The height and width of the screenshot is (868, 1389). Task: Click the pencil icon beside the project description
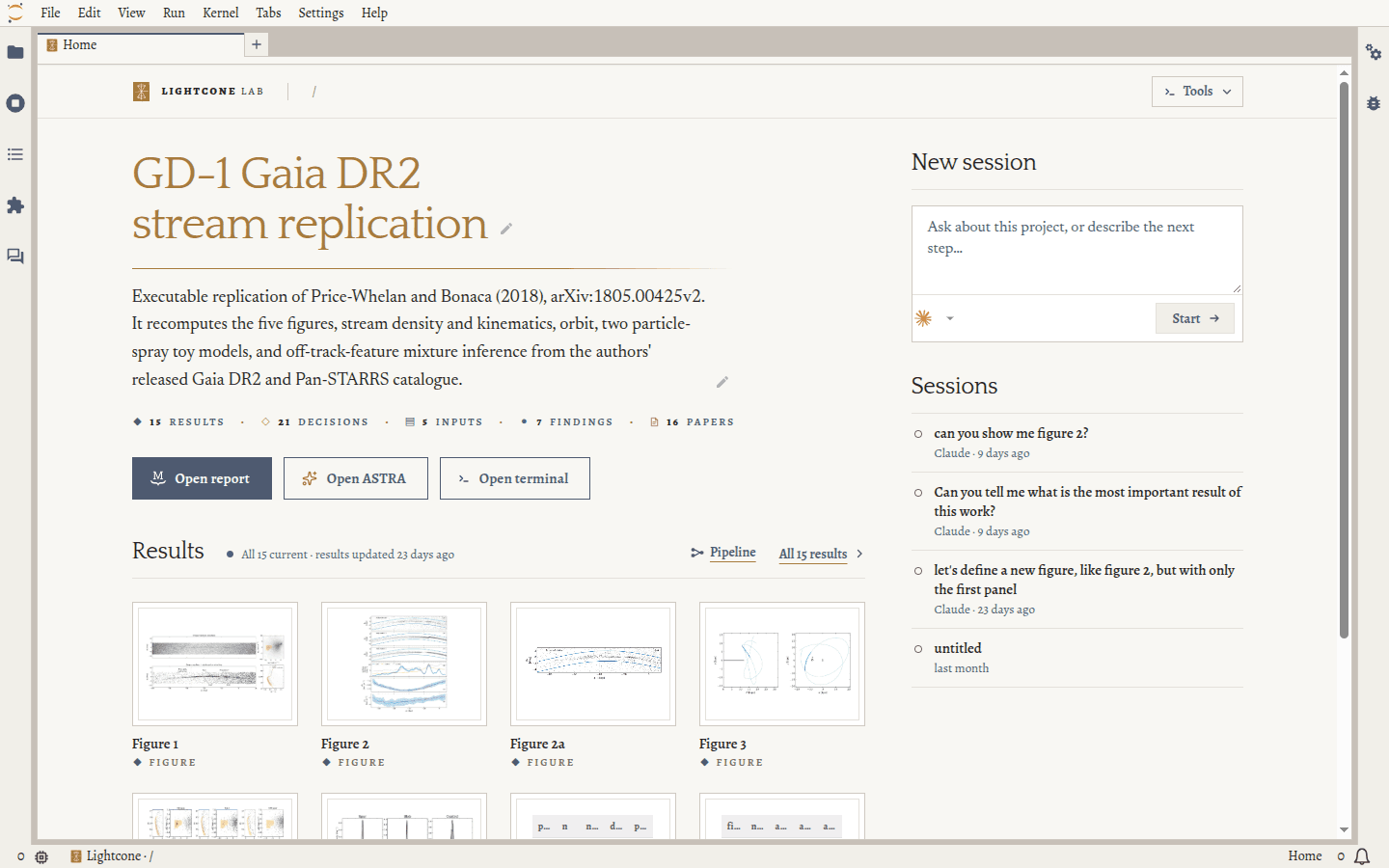coord(722,382)
